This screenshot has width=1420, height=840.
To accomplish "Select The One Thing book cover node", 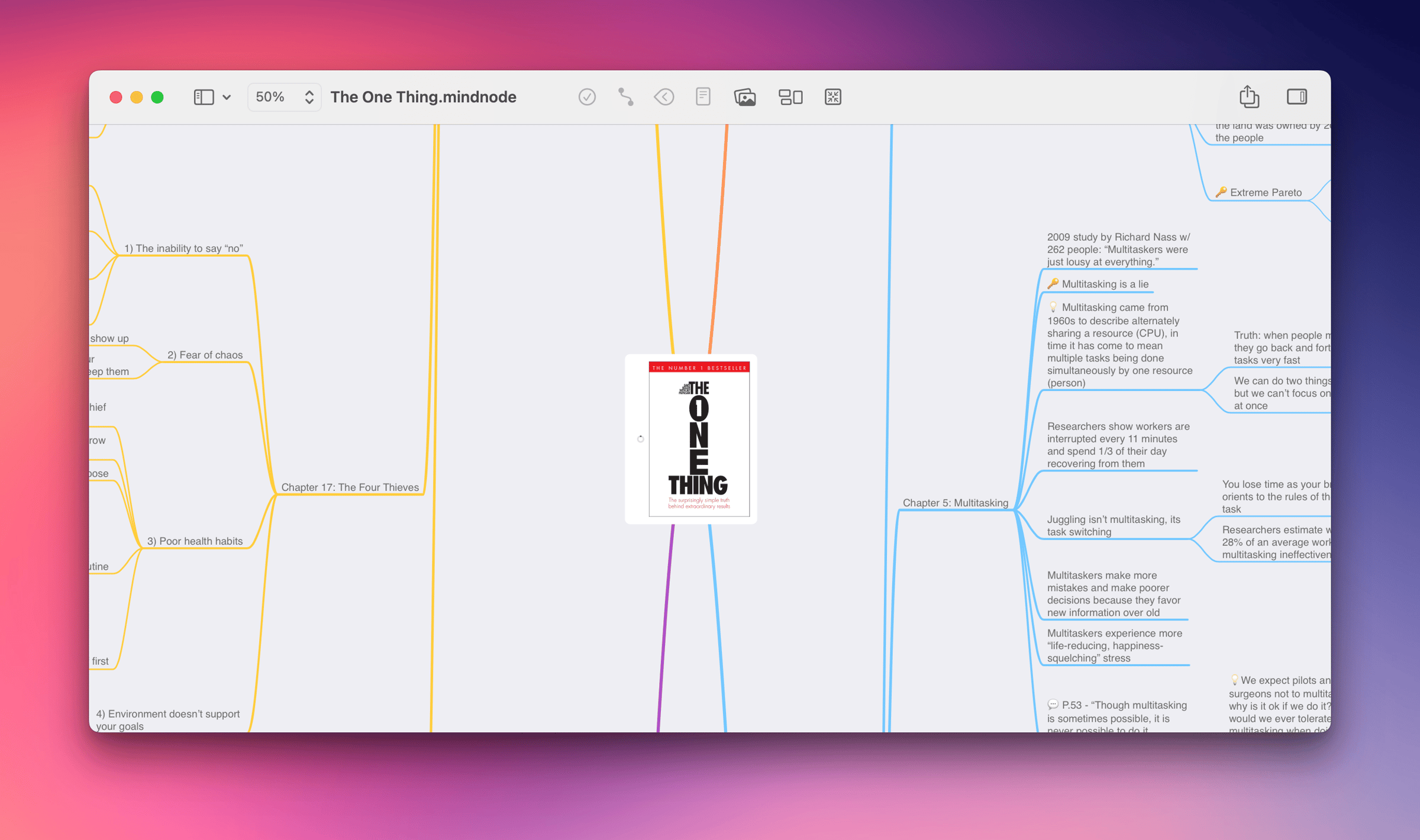I will tap(691, 439).
